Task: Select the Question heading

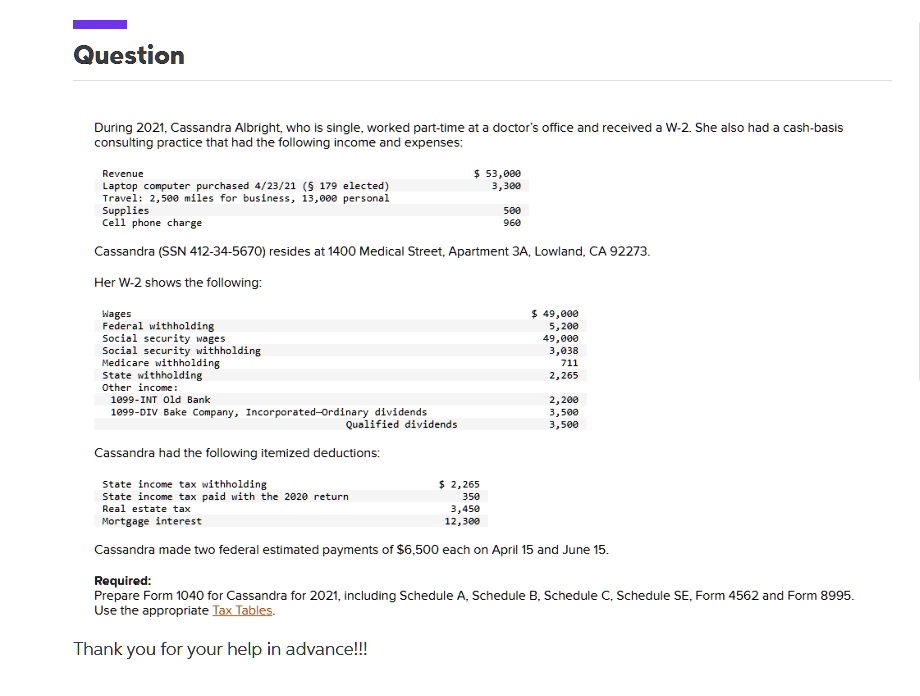Action: click(x=129, y=55)
